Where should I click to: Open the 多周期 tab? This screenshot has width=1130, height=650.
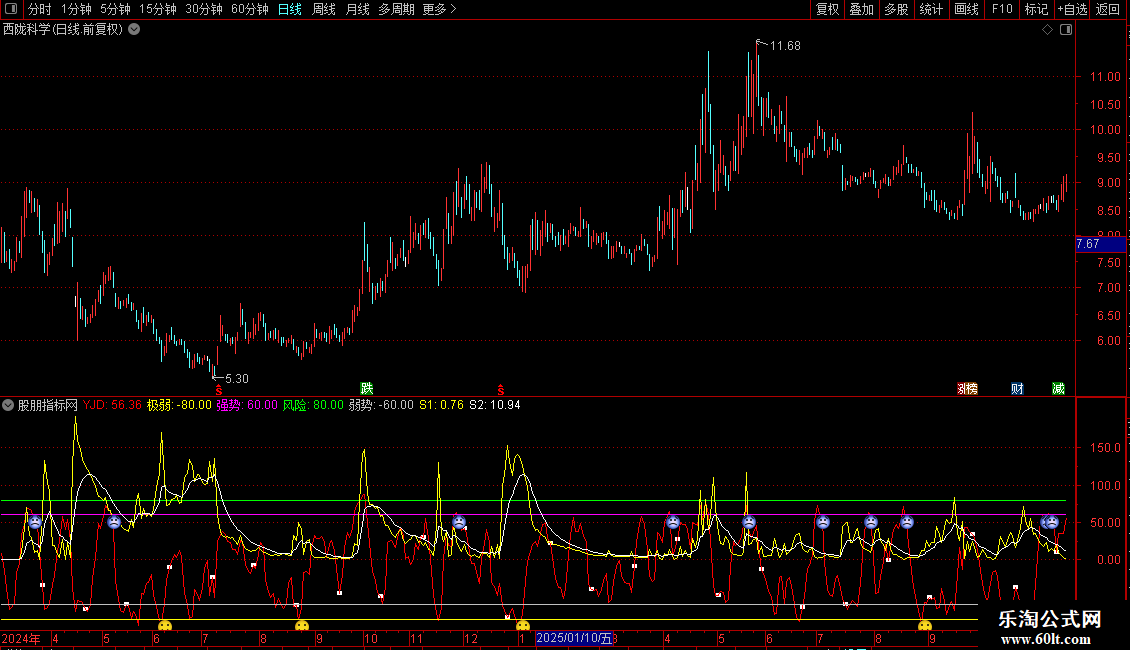click(x=396, y=9)
